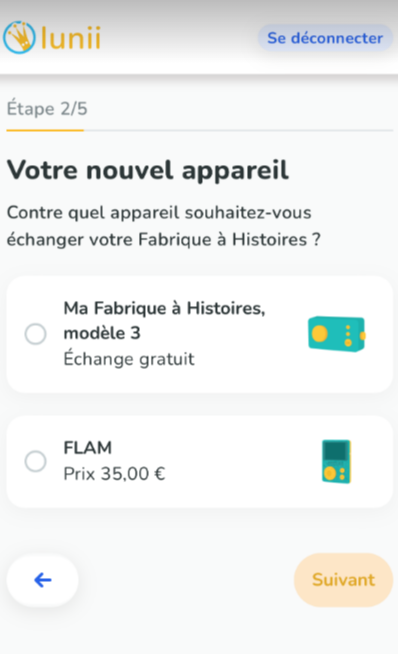This screenshot has height=654, width=398.
Task: Click the Échange gratuit subtitle
Action: click(129, 359)
